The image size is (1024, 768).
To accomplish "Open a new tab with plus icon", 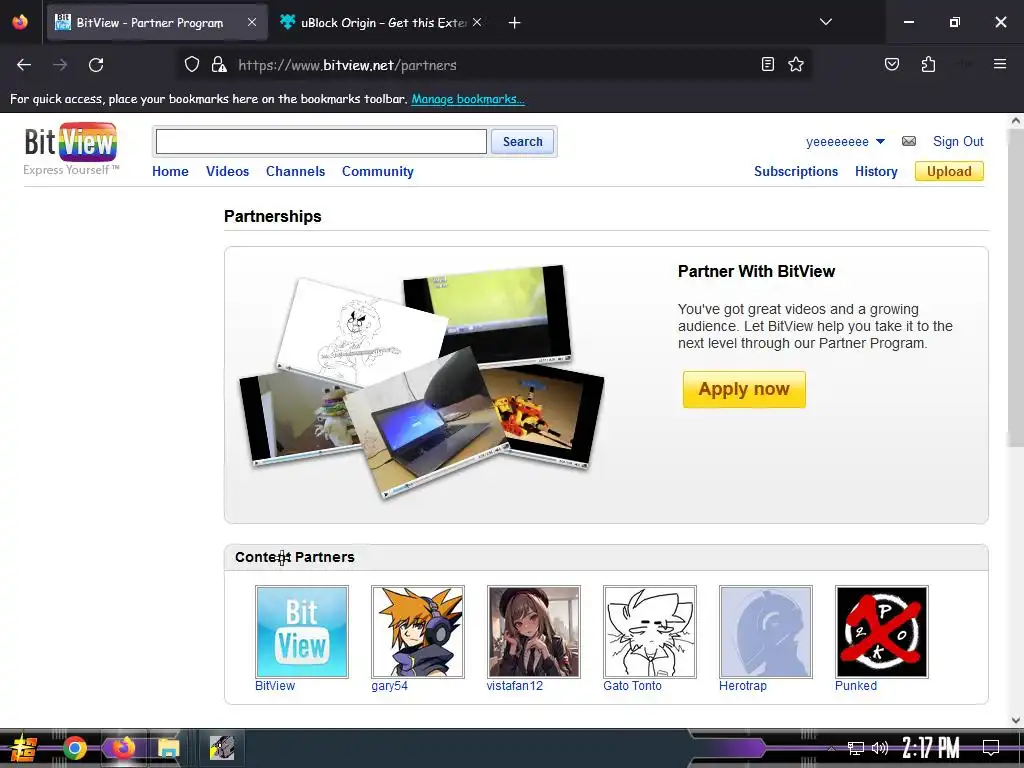I will pyautogui.click(x=515, y=23).
